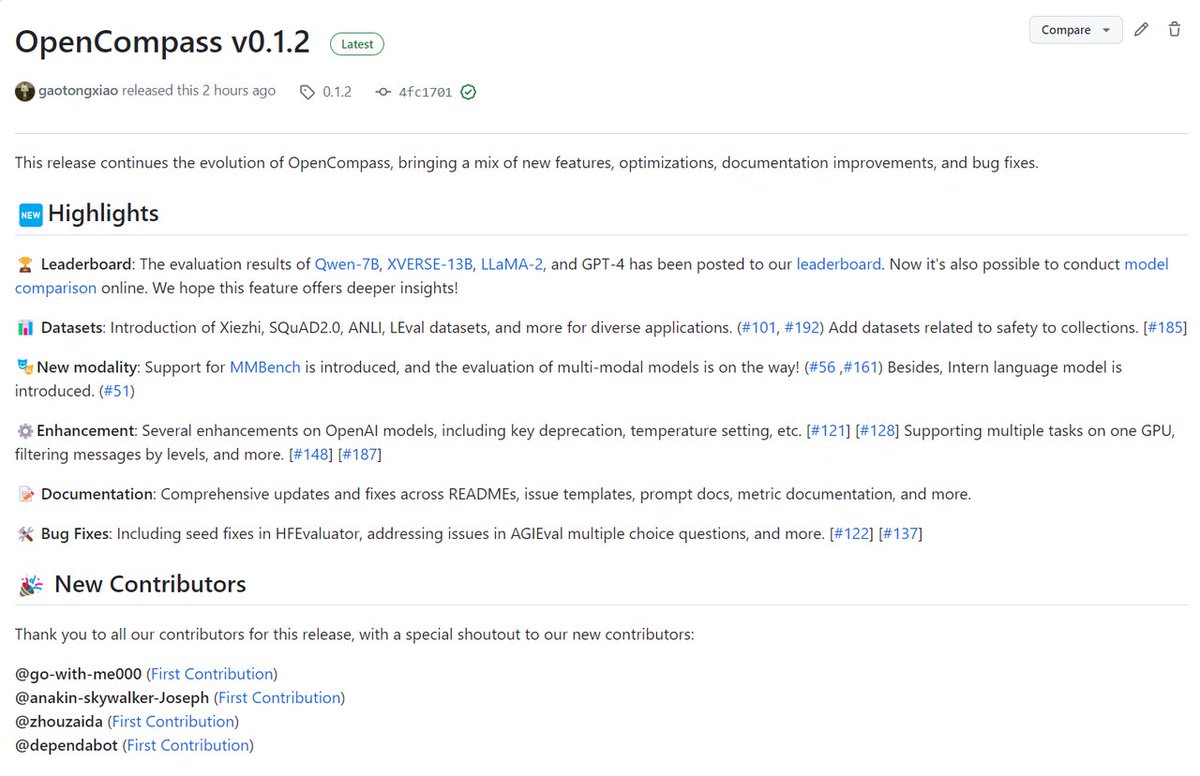Open the Qwen-7B link
This screenshot has width=1200, height=776.
[x=347, y=263]
